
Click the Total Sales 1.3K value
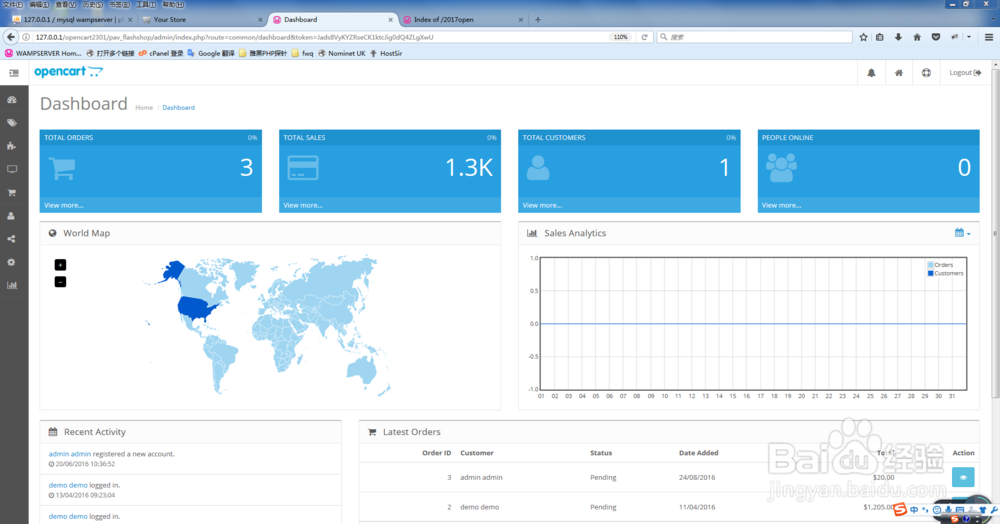(469, 168)
